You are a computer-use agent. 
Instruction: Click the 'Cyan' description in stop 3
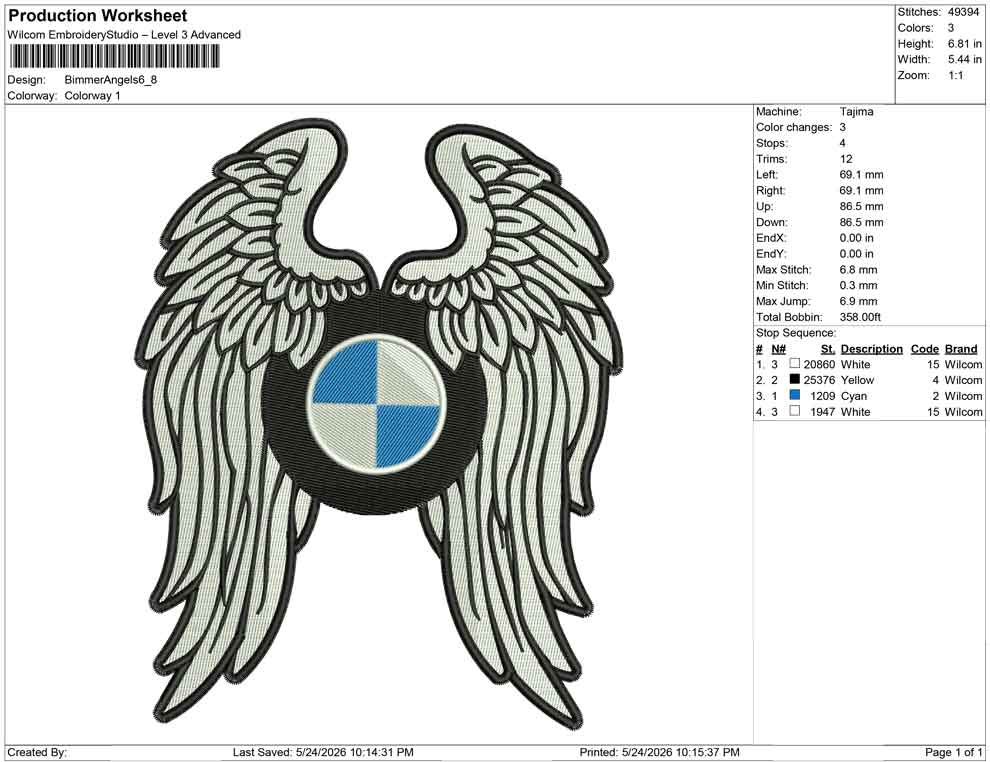pos(854,396)
